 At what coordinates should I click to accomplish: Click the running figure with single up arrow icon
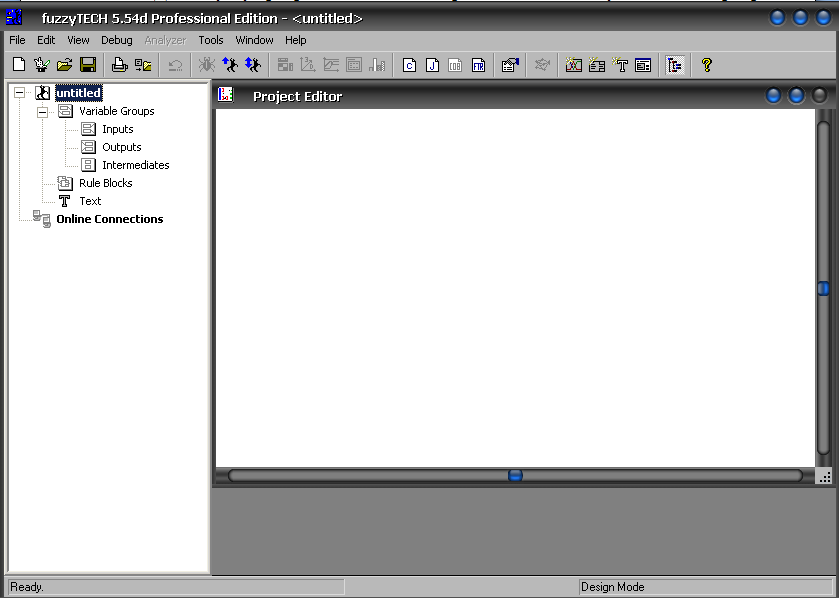pyautogui.click(x=230, y=65)
